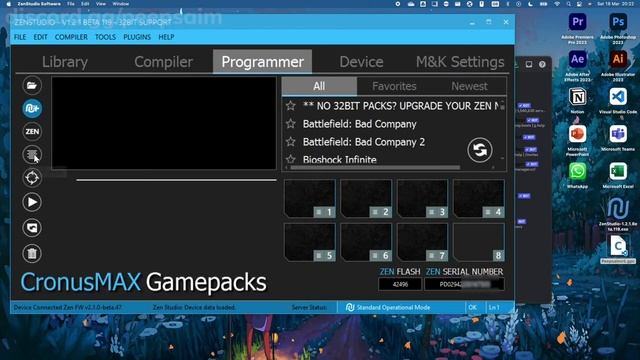Click the return arrow sidebar icon

coord(32,228)
